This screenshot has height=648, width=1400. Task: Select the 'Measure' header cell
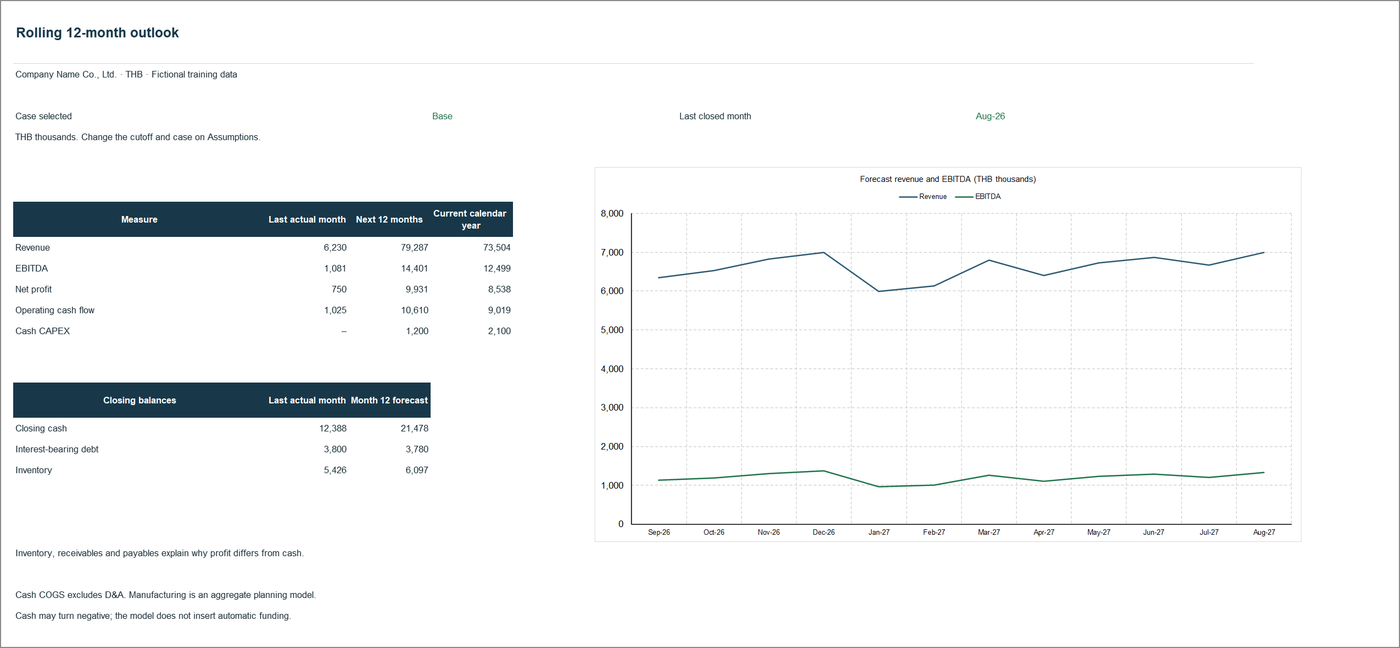click(x=139, y=219)
